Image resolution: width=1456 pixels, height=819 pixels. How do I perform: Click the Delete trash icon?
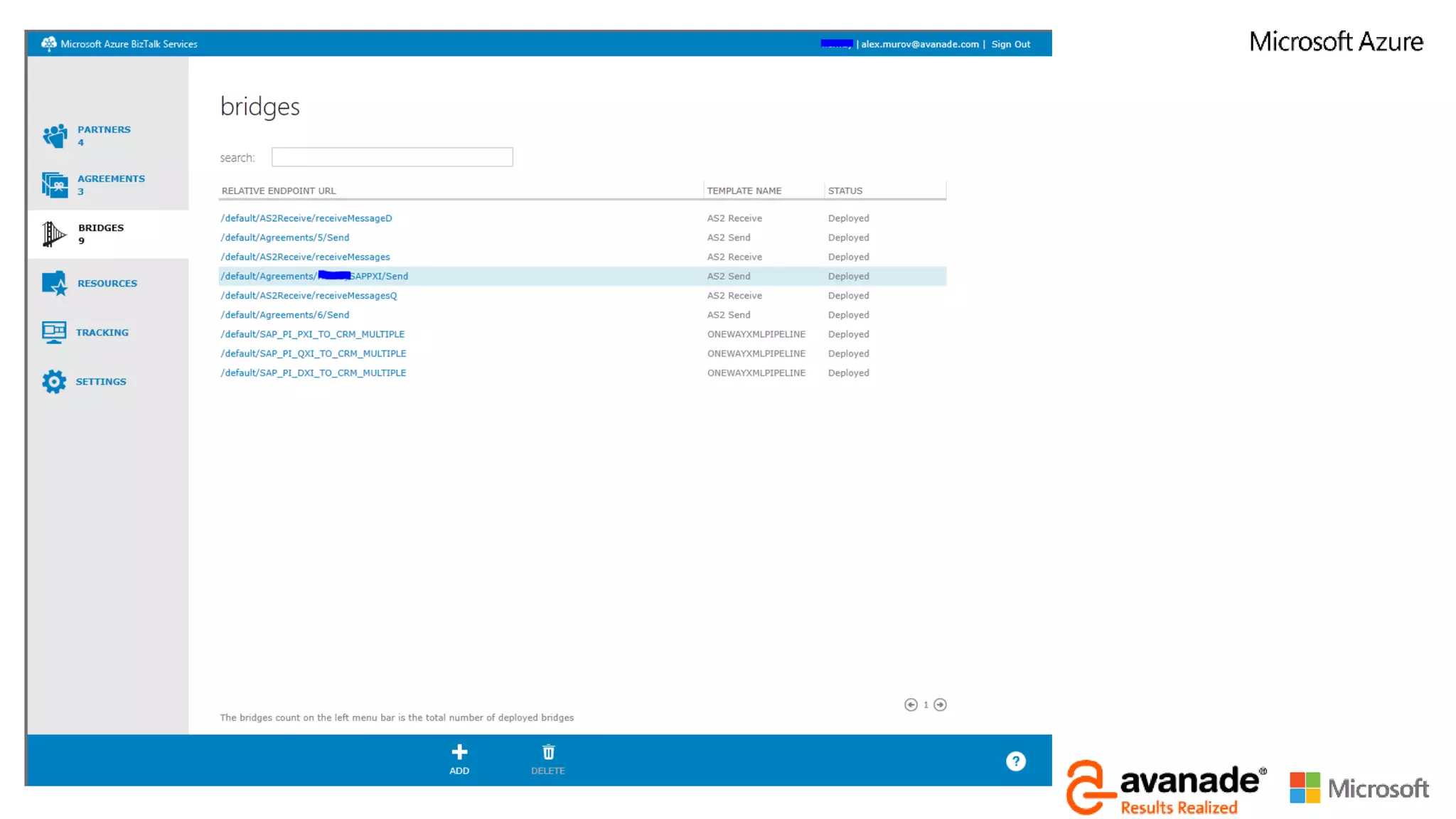(548, 752)
